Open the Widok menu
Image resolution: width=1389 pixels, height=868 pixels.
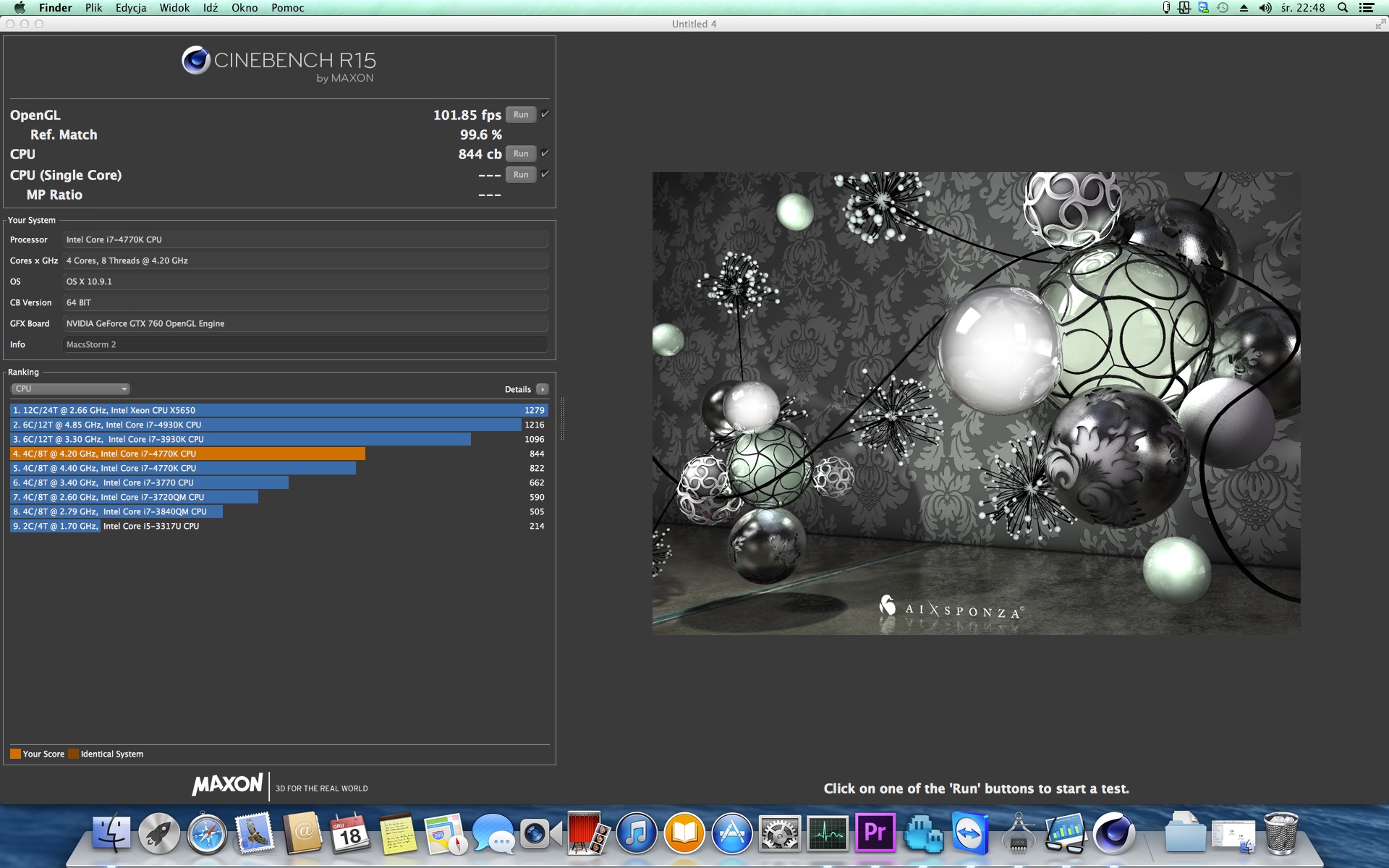click(x=174, y=8)
